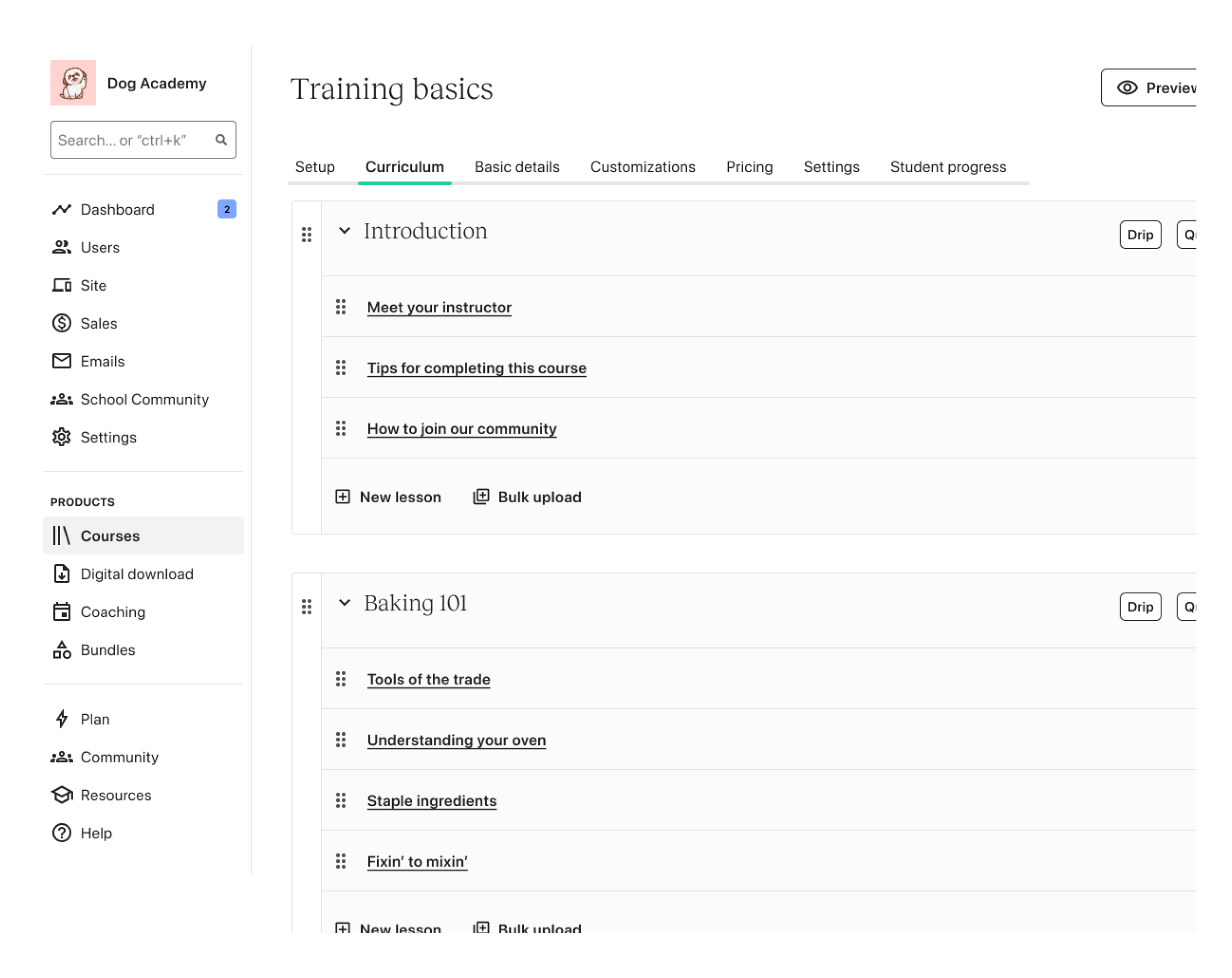Open the Coaching calendar icon
The height and width of the screenshot is (978, 1232).
[62, 612]
